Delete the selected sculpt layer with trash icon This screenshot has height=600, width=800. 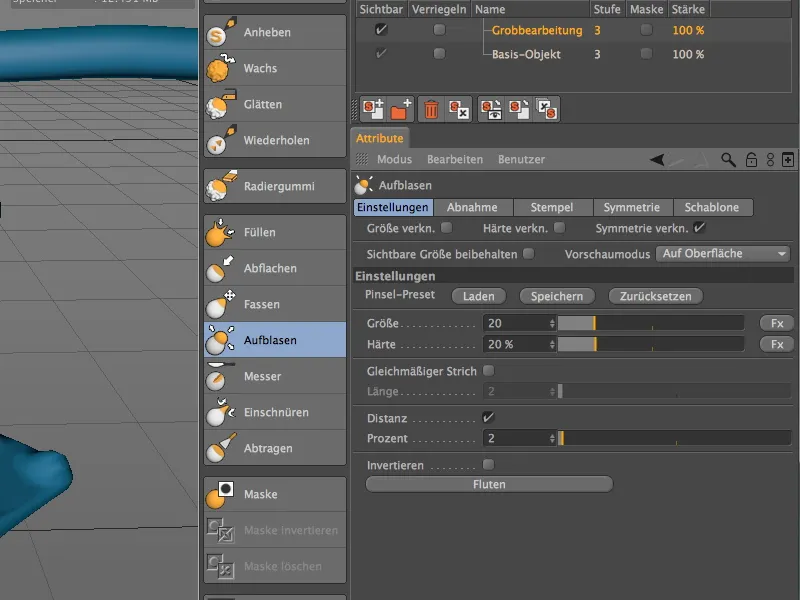pyautogui.click(x=431, y=109)
